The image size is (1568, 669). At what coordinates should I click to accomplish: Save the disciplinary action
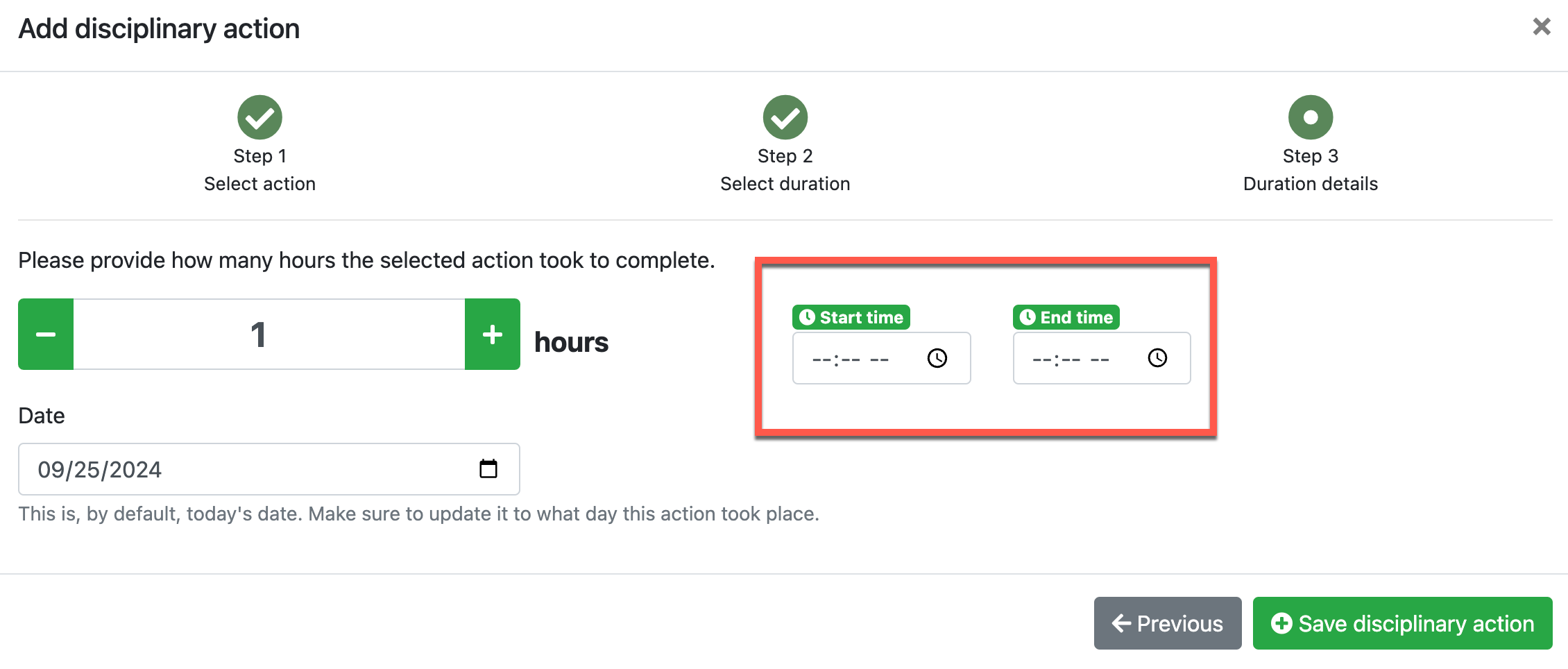point(1402,623)
